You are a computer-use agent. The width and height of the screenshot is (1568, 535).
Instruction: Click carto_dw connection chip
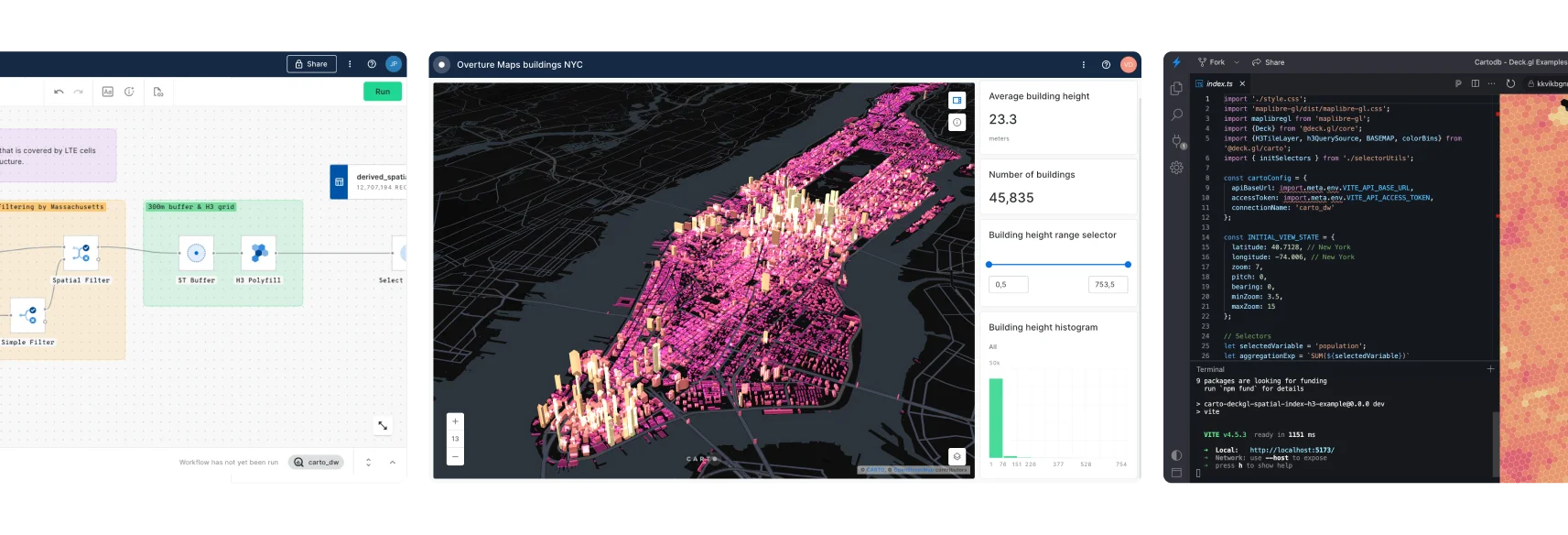[x=317, y=463]
